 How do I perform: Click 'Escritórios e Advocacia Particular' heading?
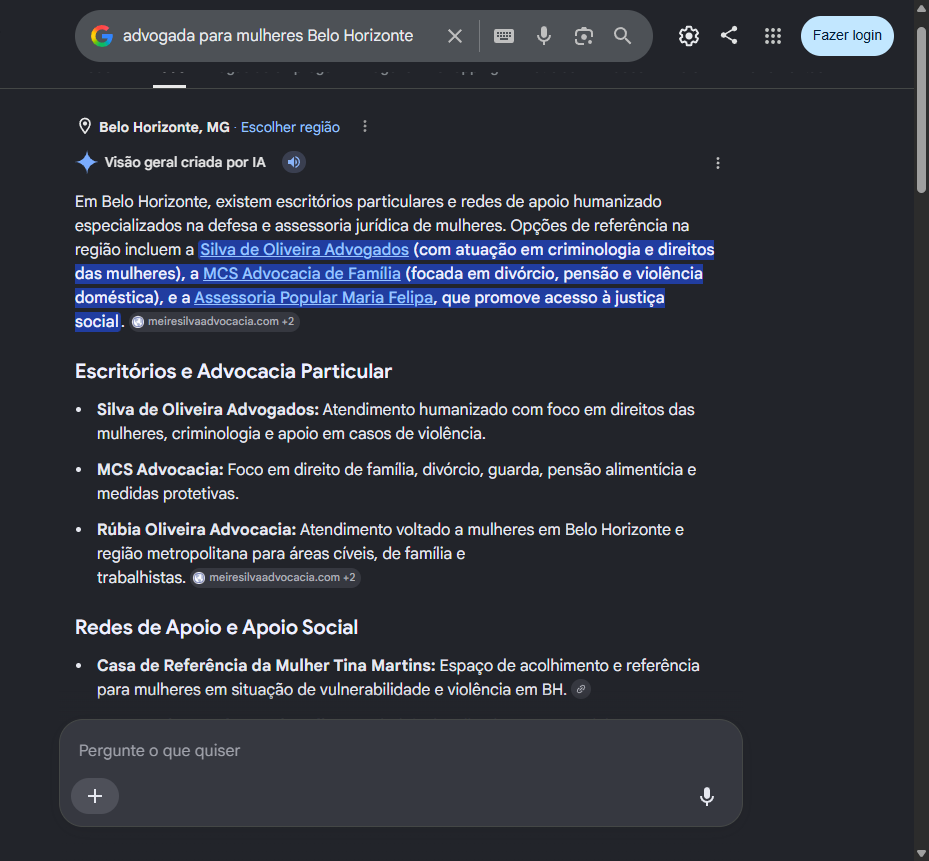233,372
